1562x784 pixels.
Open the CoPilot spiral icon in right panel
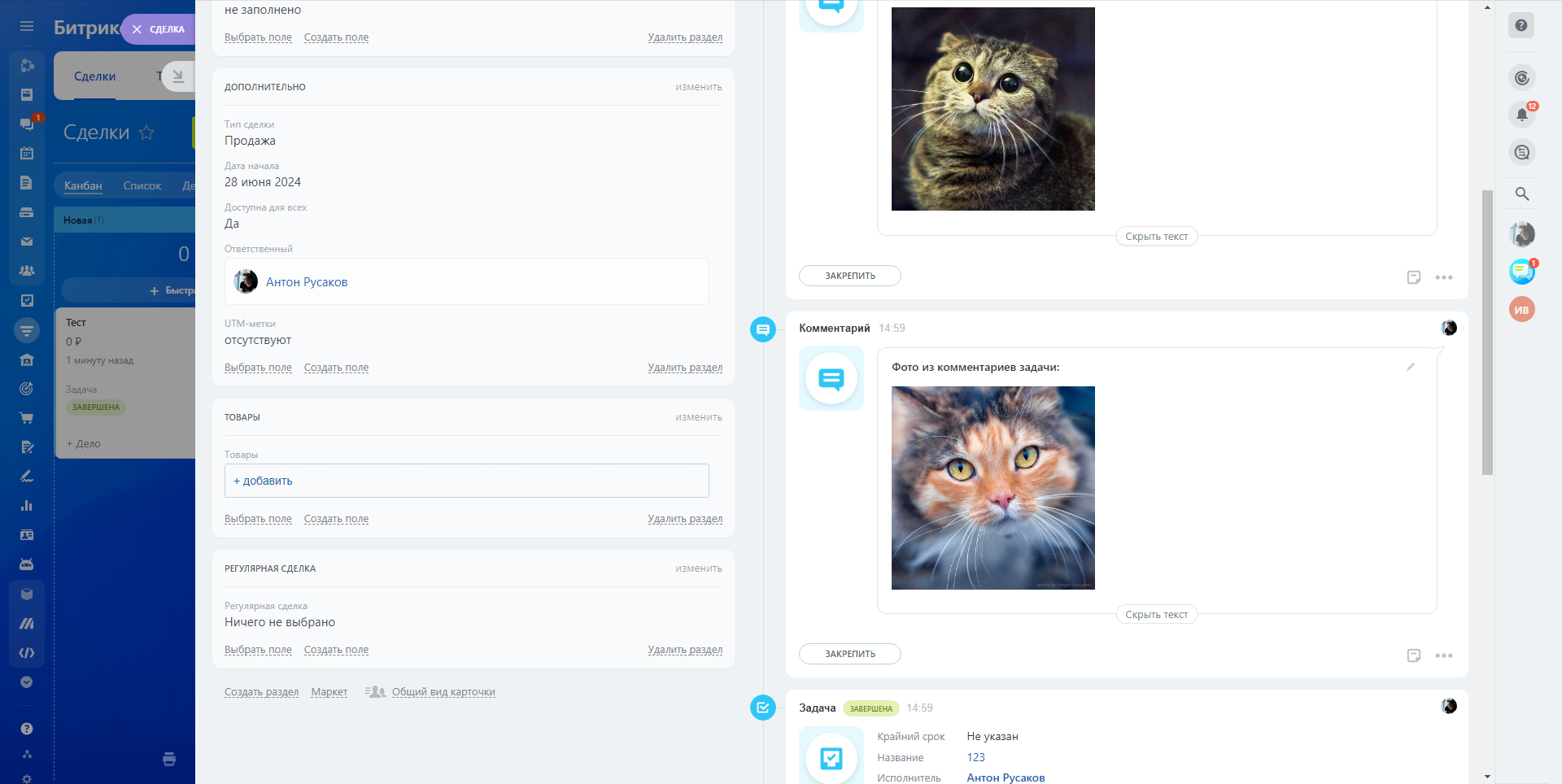coord(1522,78)
